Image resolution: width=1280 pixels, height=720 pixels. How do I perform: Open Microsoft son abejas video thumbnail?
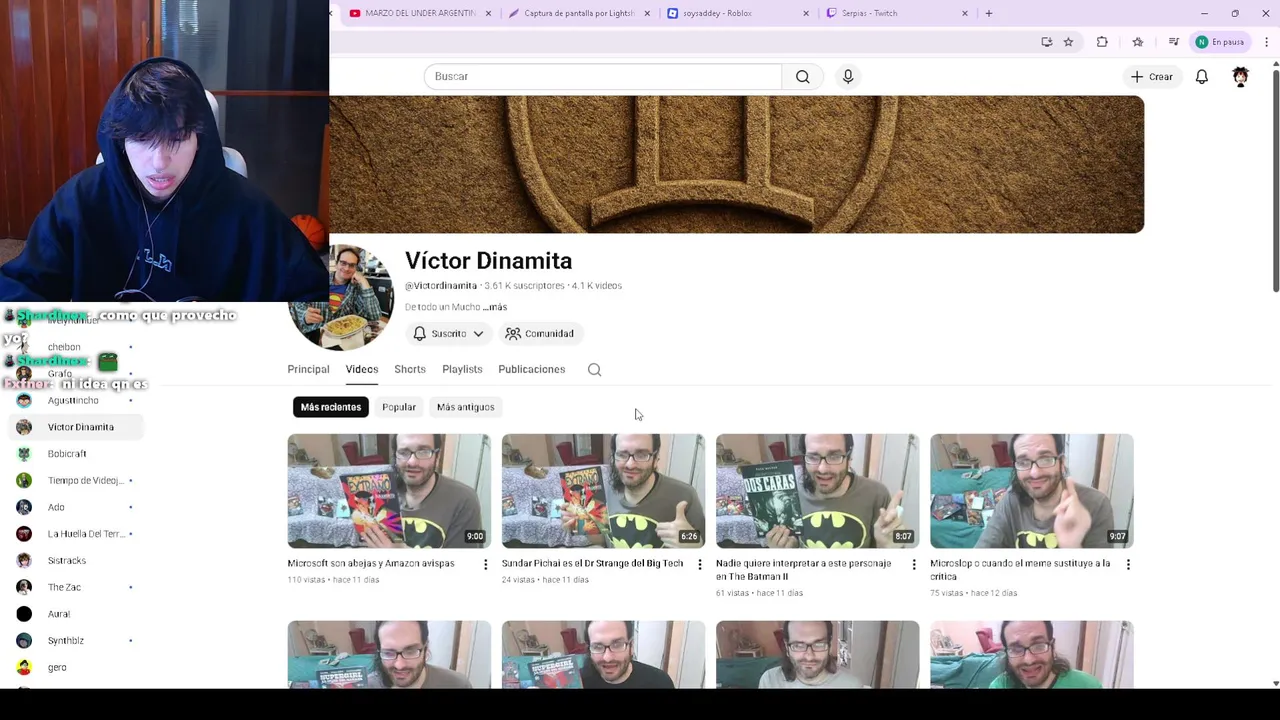point(389,491)
